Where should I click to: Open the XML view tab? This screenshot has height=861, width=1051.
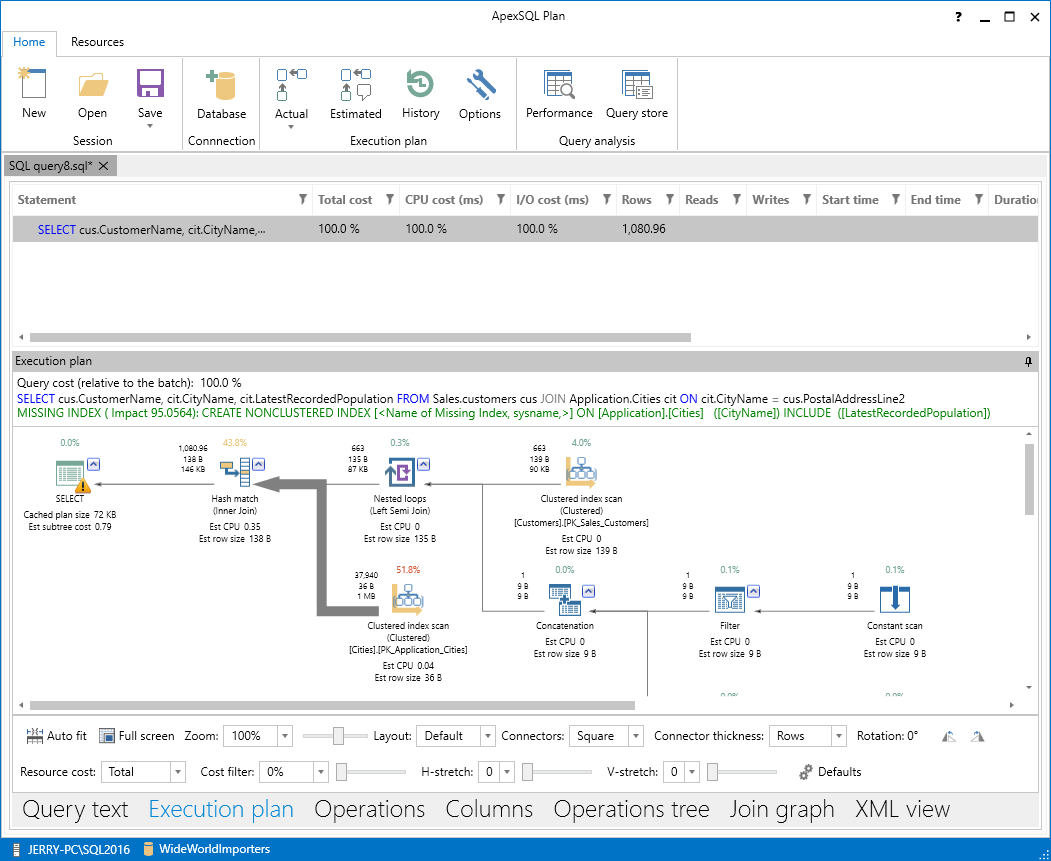[903, 809]
